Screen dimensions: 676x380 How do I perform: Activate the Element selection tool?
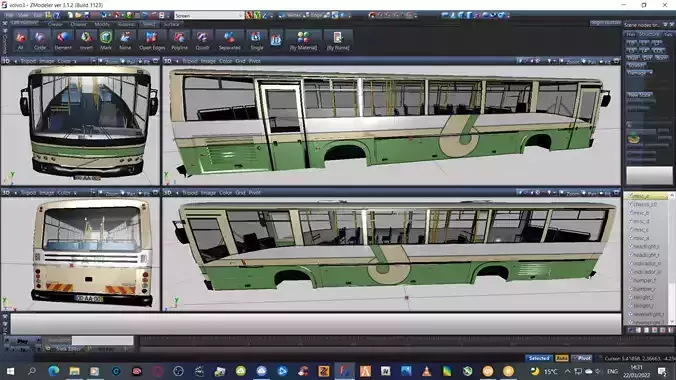click(63, 41)
